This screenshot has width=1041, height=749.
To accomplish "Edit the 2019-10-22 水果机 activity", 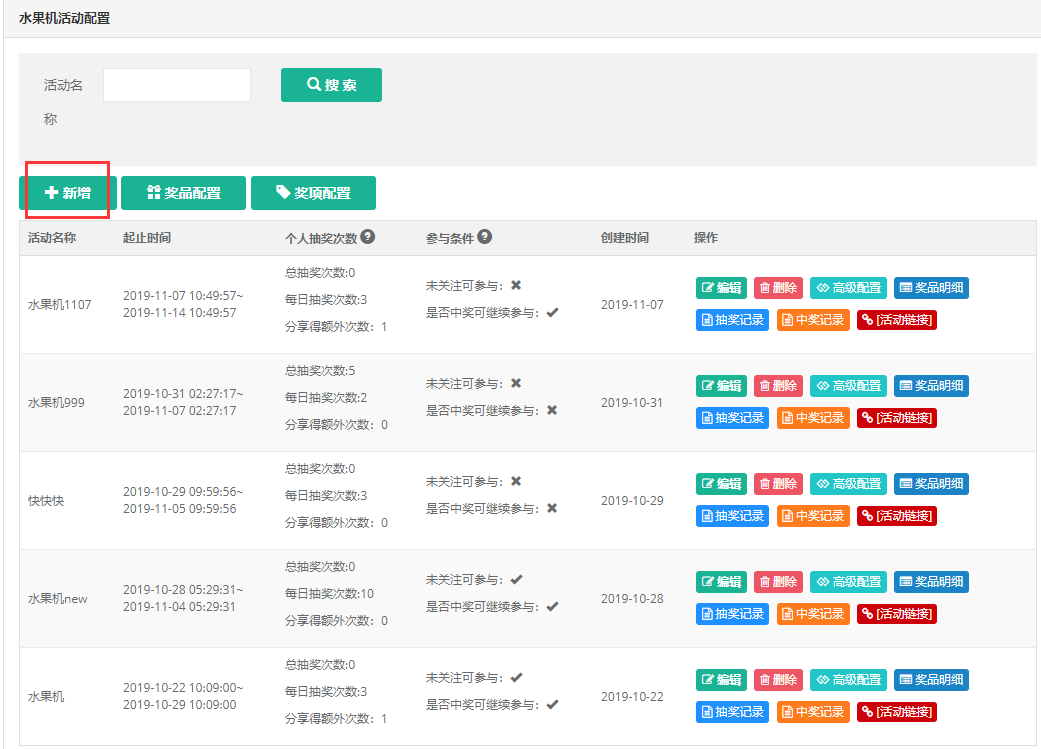I will [722, 680].
